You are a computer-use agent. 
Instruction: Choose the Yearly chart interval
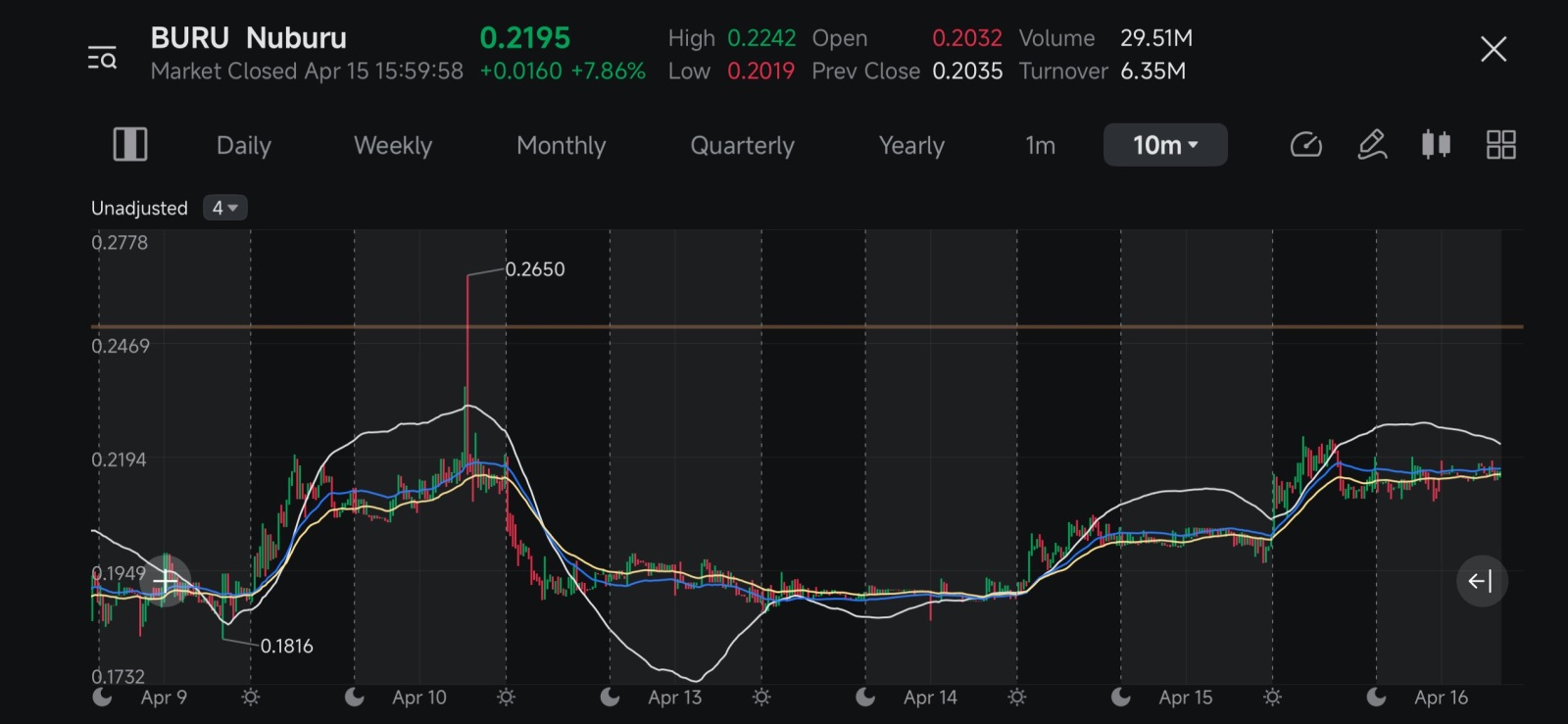[911, 145]
